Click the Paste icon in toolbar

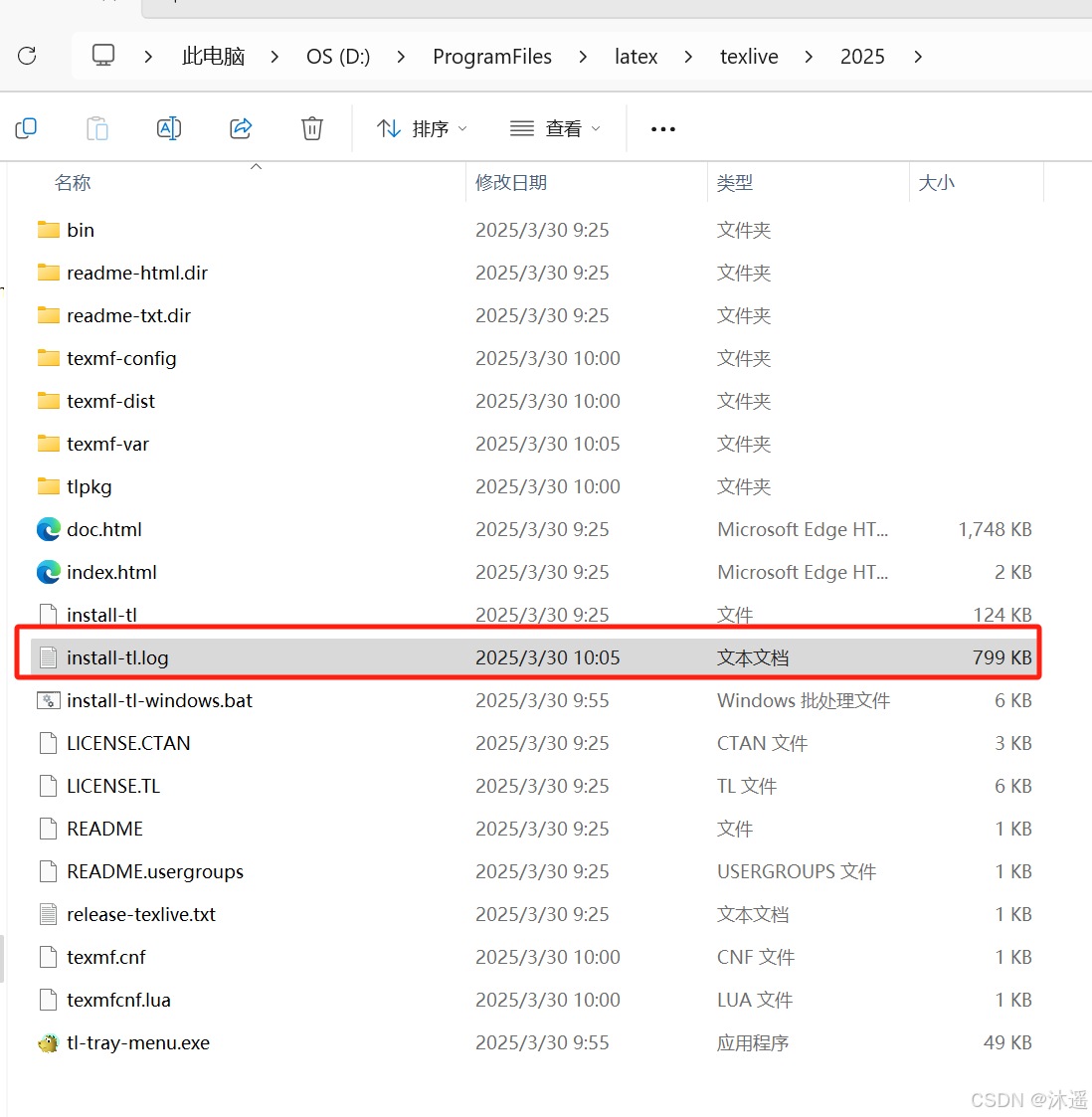tap(96, 128)
